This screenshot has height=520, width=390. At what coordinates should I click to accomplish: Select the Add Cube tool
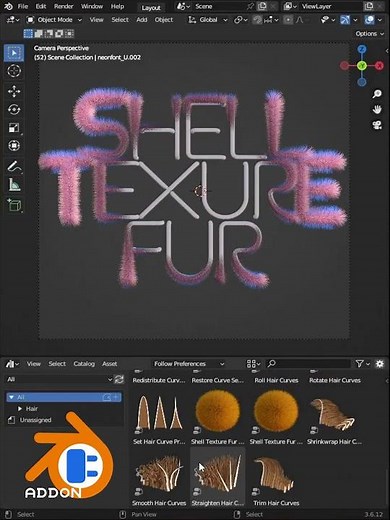[14, 205]
